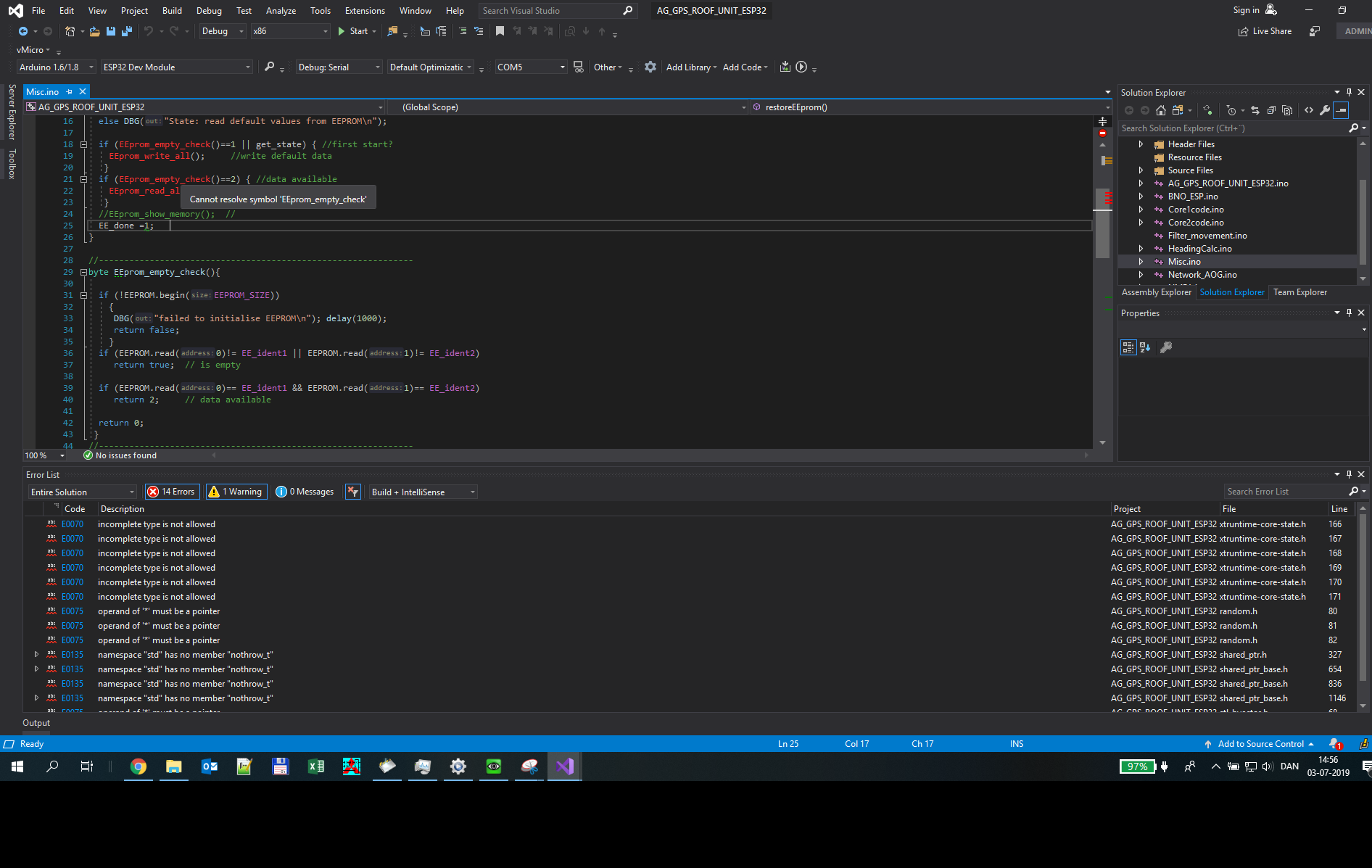
Task: Click in the Search Error List field
Action: [1286, 492]
